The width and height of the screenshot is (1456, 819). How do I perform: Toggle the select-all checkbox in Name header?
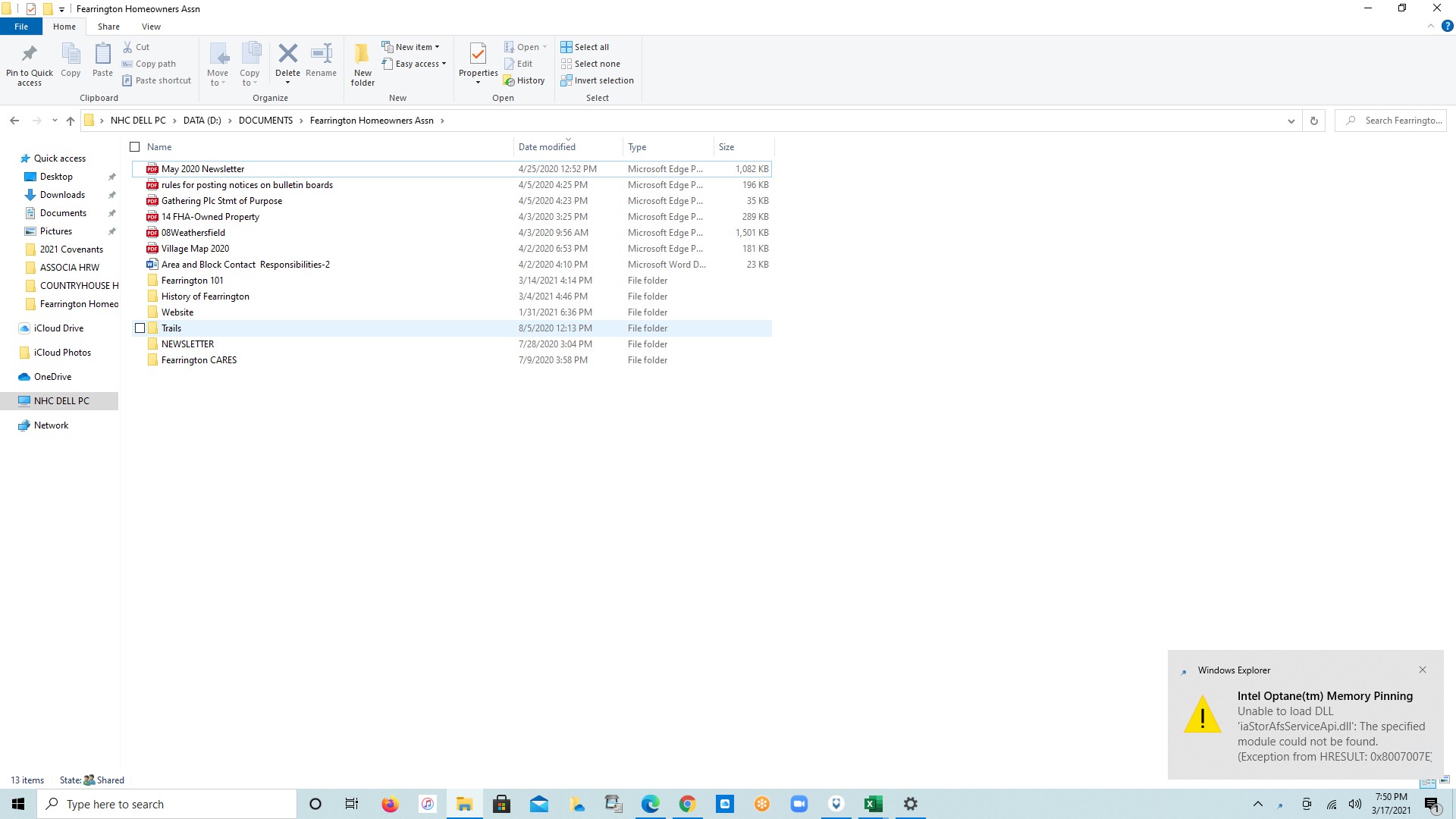point(135,147)
